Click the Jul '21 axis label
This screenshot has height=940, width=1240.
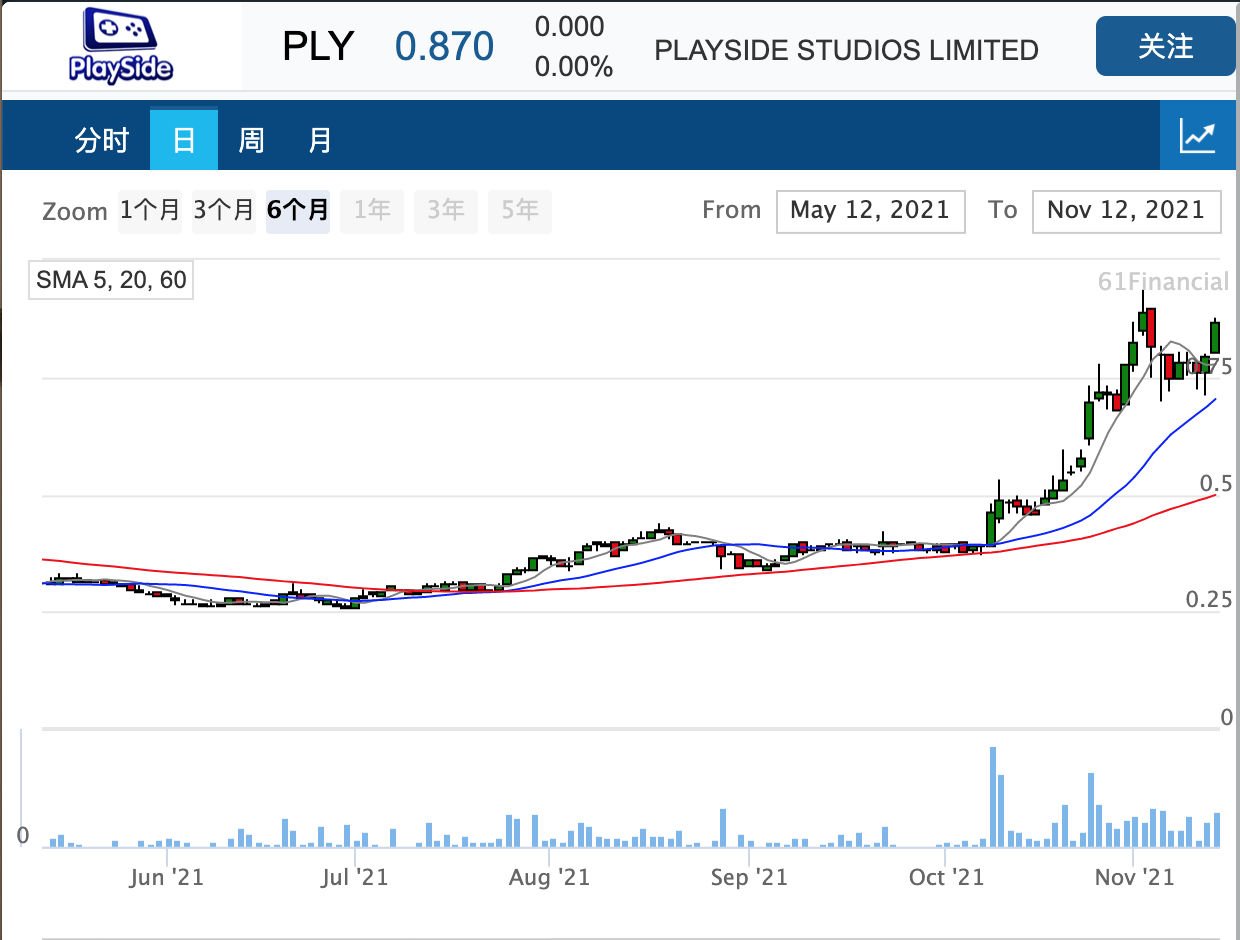click(x=354, y=877)
